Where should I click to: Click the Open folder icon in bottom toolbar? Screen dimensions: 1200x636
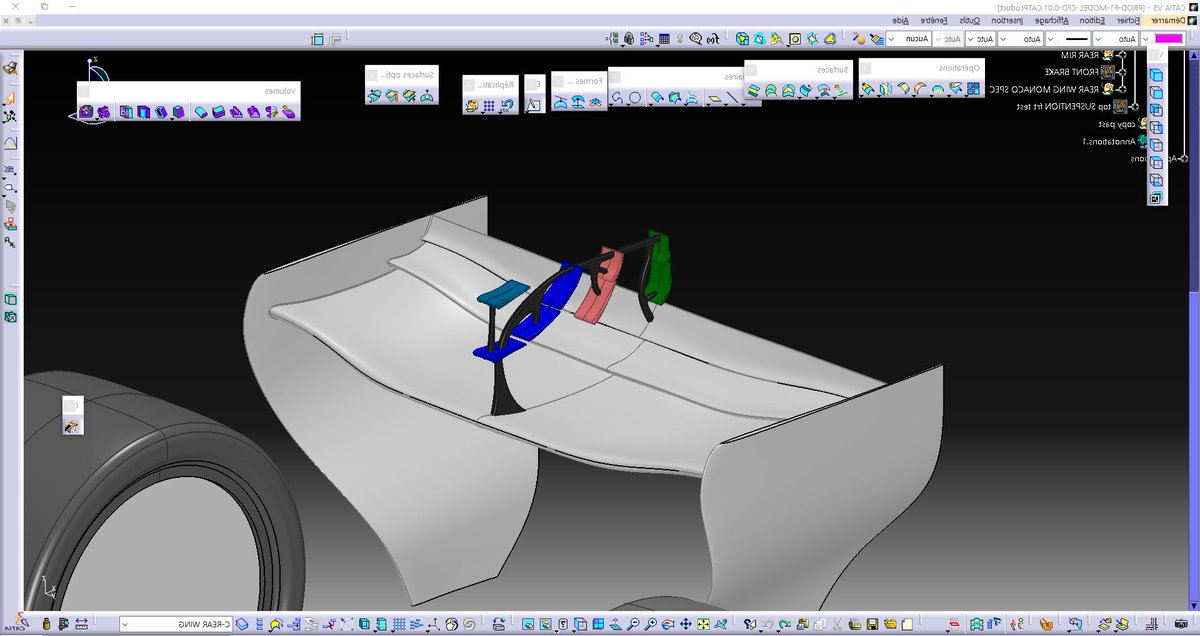[x=889, y=624]
